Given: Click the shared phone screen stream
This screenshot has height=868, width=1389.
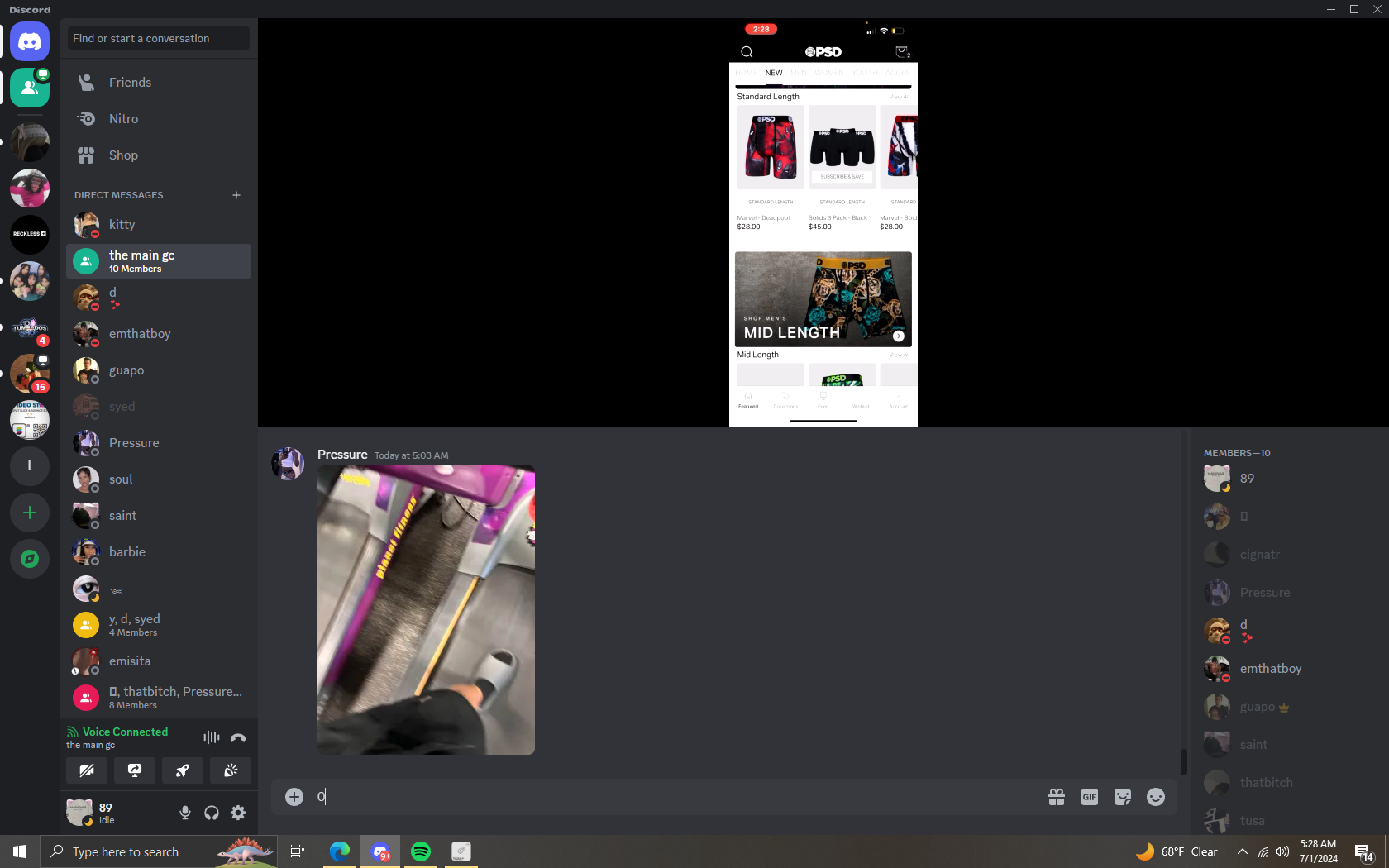Looking at the screenshot, I should tap(823, 222).
